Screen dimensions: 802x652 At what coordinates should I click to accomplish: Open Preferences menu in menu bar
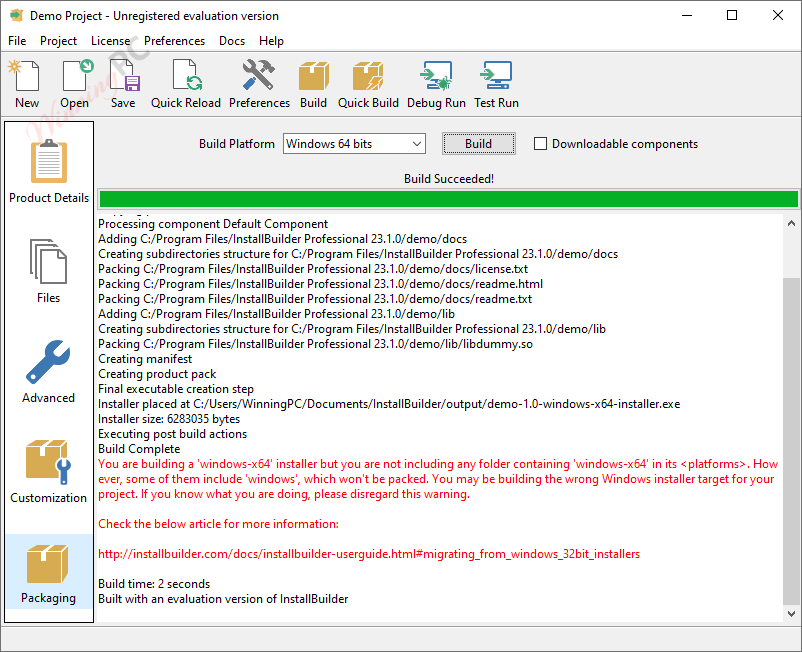pyautogui.click(x=174, y=41)
